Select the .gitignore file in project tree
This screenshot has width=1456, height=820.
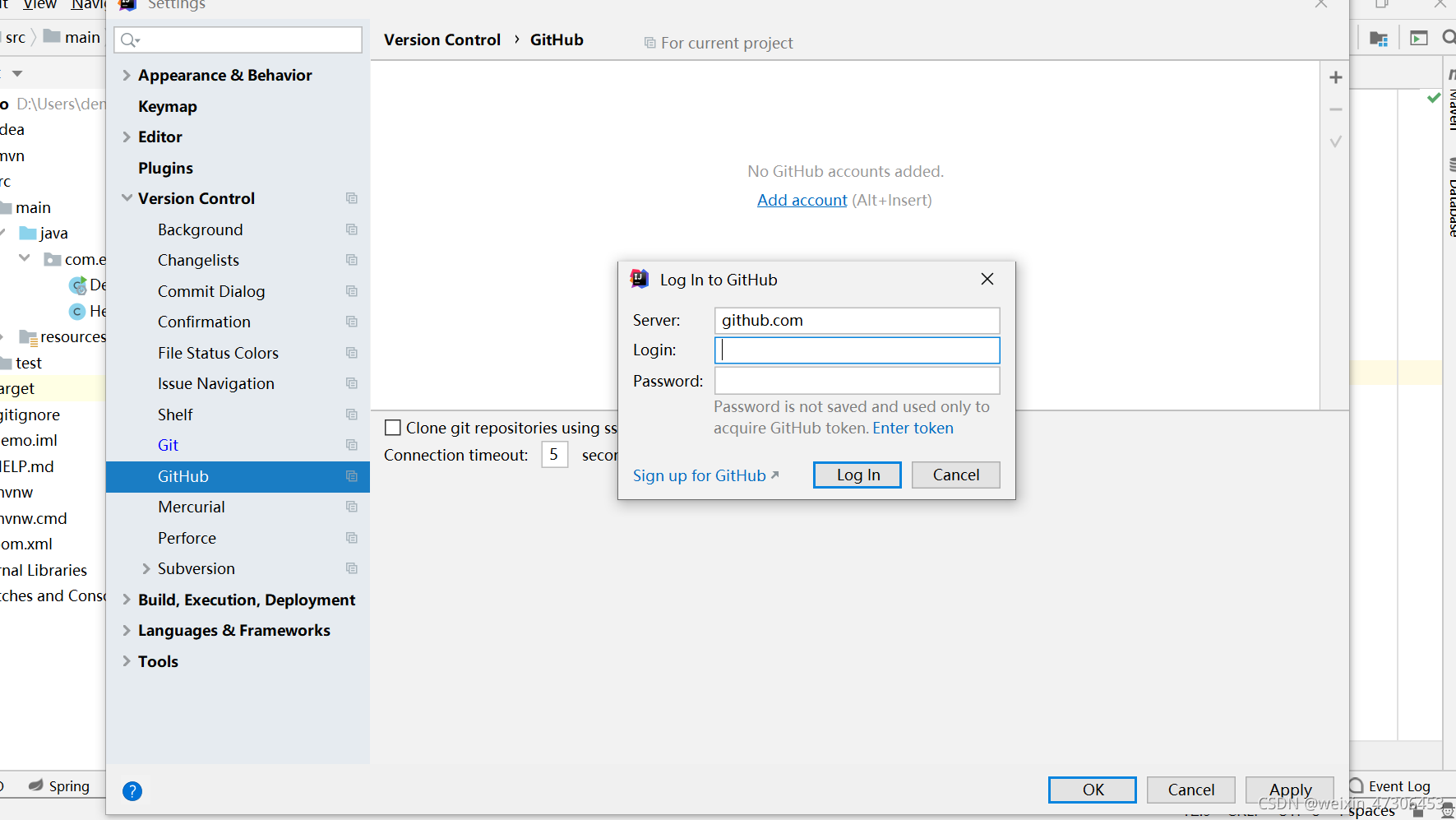[30, 415]
